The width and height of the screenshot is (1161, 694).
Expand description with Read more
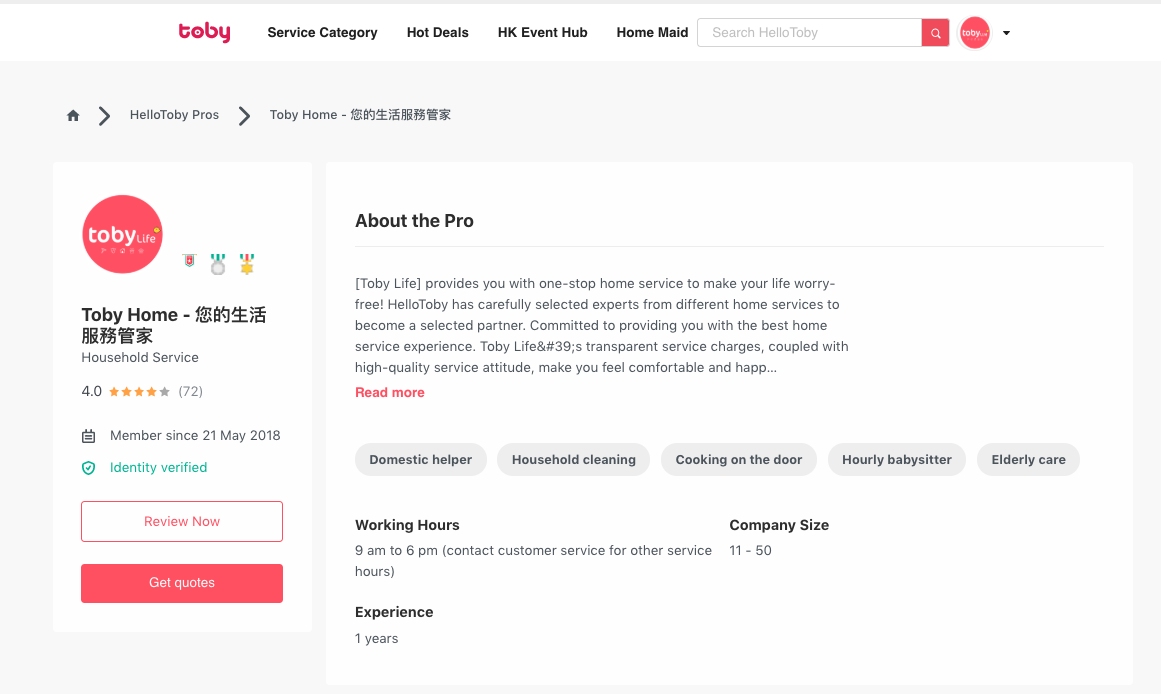click(389, 393)
